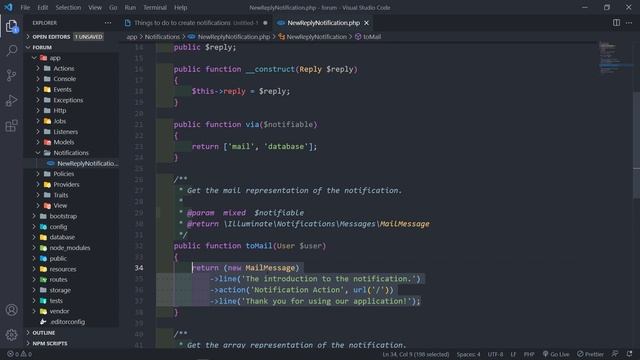Click the Notifications breadcrumb segment
The height and width of the screenshot is (360, 640).
162,37
